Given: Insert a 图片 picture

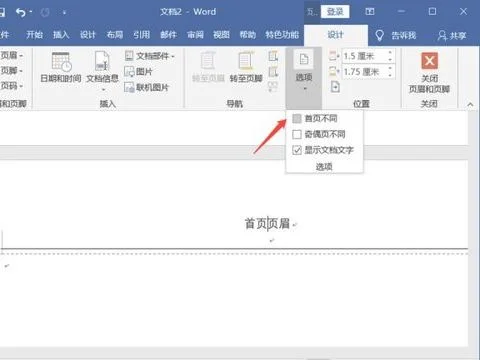Looking at the screenshot, I should coord(138,71).
